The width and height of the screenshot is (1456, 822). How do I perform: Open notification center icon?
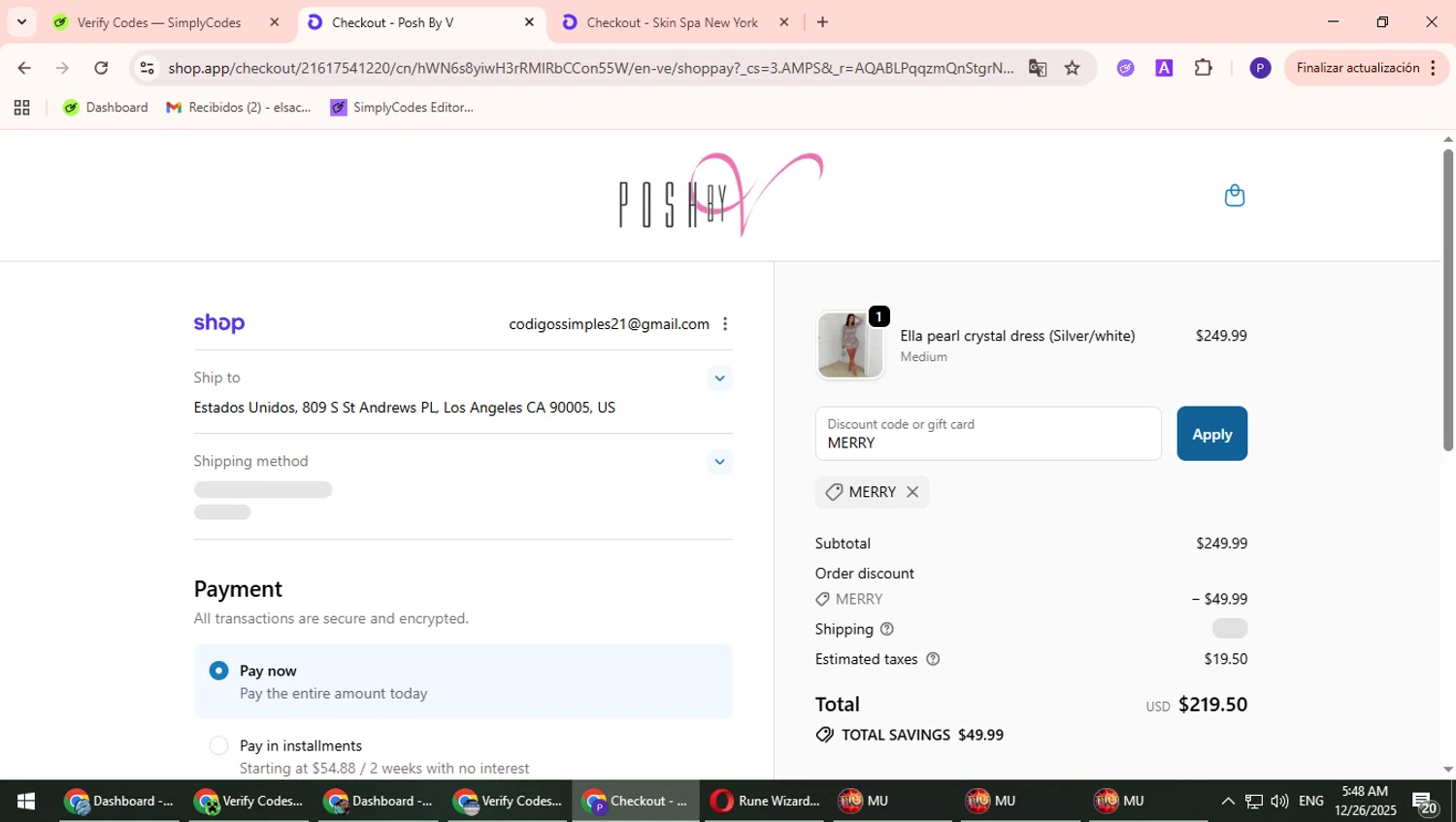pyautogui.click(x=1425, y=803)
